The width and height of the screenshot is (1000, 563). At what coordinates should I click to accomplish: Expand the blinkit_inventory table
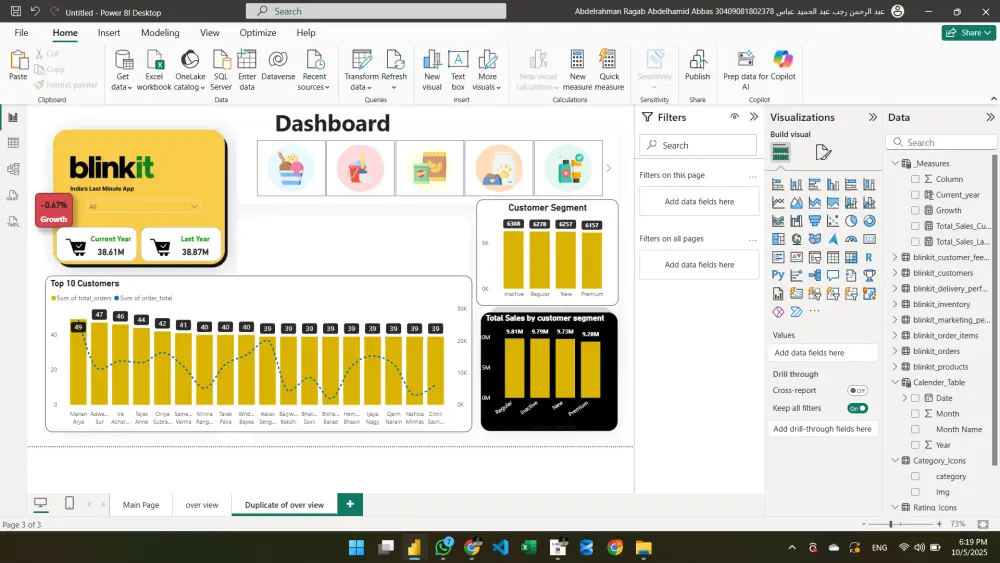click(x=895, y=304)
